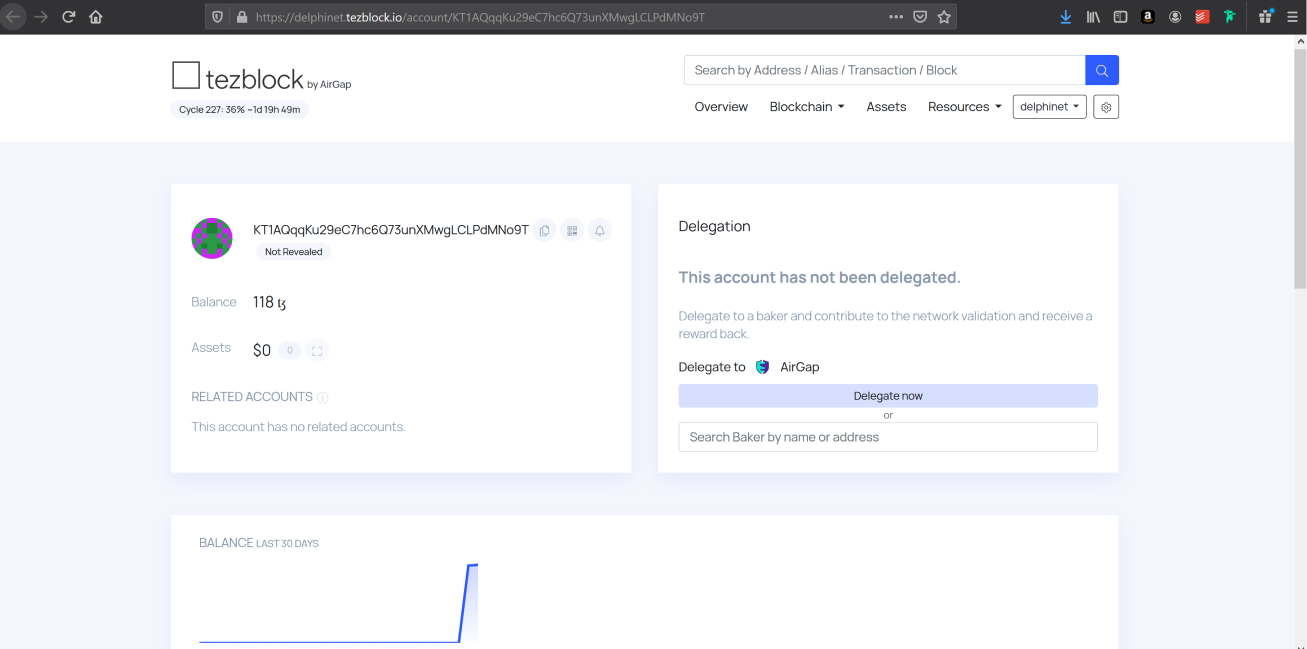Click the Not Revealed badge
This screenshot has width=1307, height=649.
(294, 252)
